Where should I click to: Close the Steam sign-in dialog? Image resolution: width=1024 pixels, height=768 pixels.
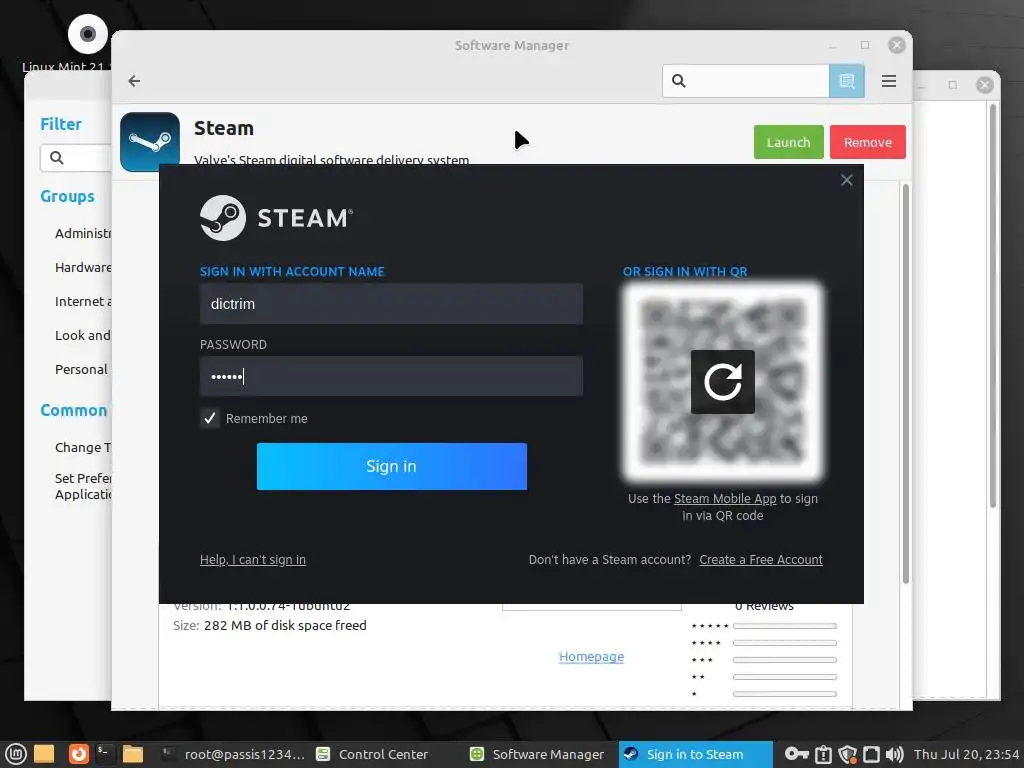click(x=846, y=180)
